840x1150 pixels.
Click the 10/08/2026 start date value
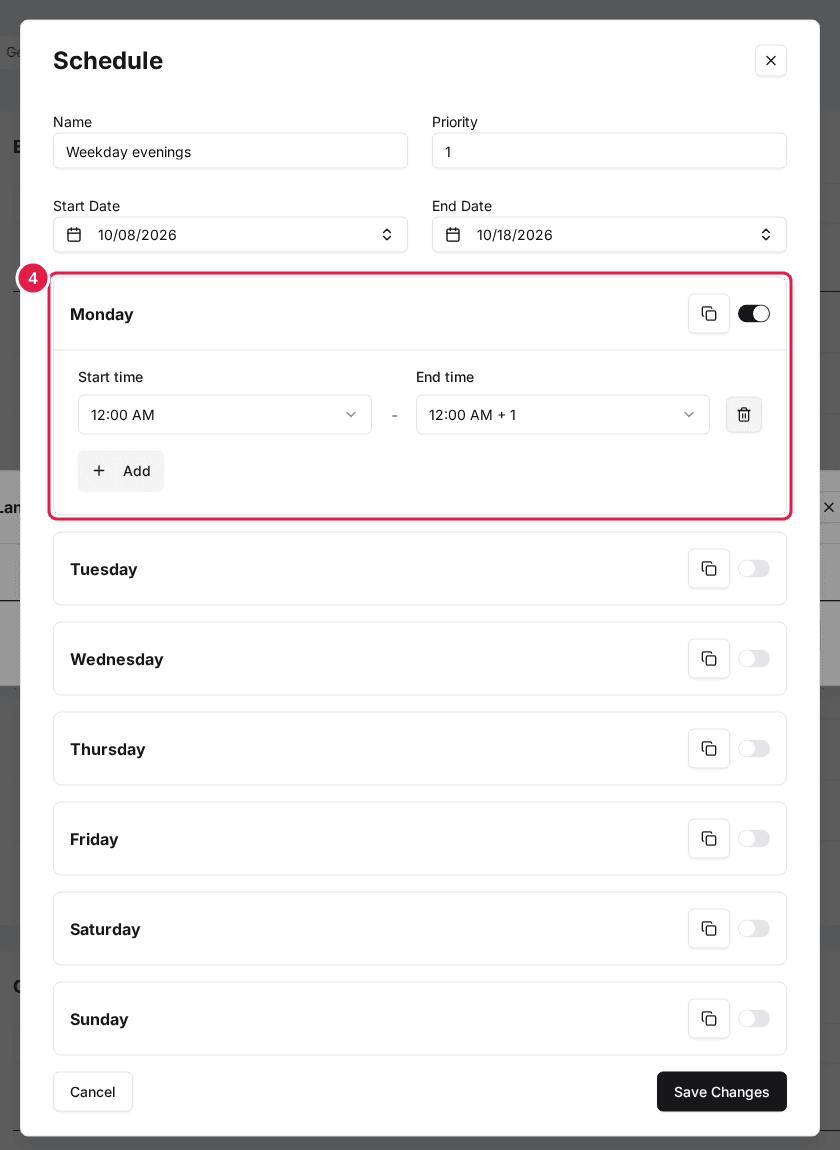137,235
